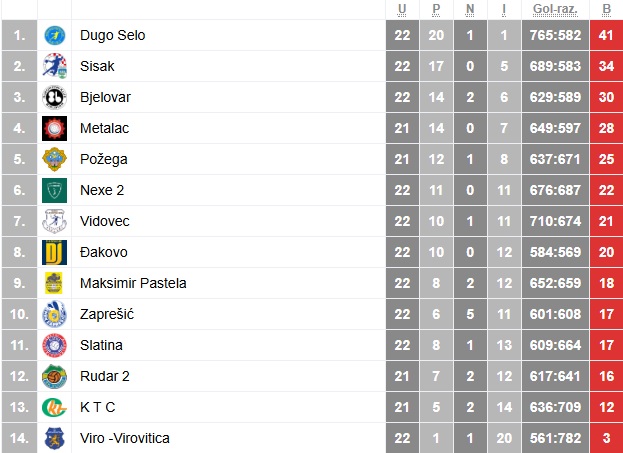The width and height of the screenshot is (623, 453).
Task: Open the Vidovec team name link
Action: click(x=104, y=221)
